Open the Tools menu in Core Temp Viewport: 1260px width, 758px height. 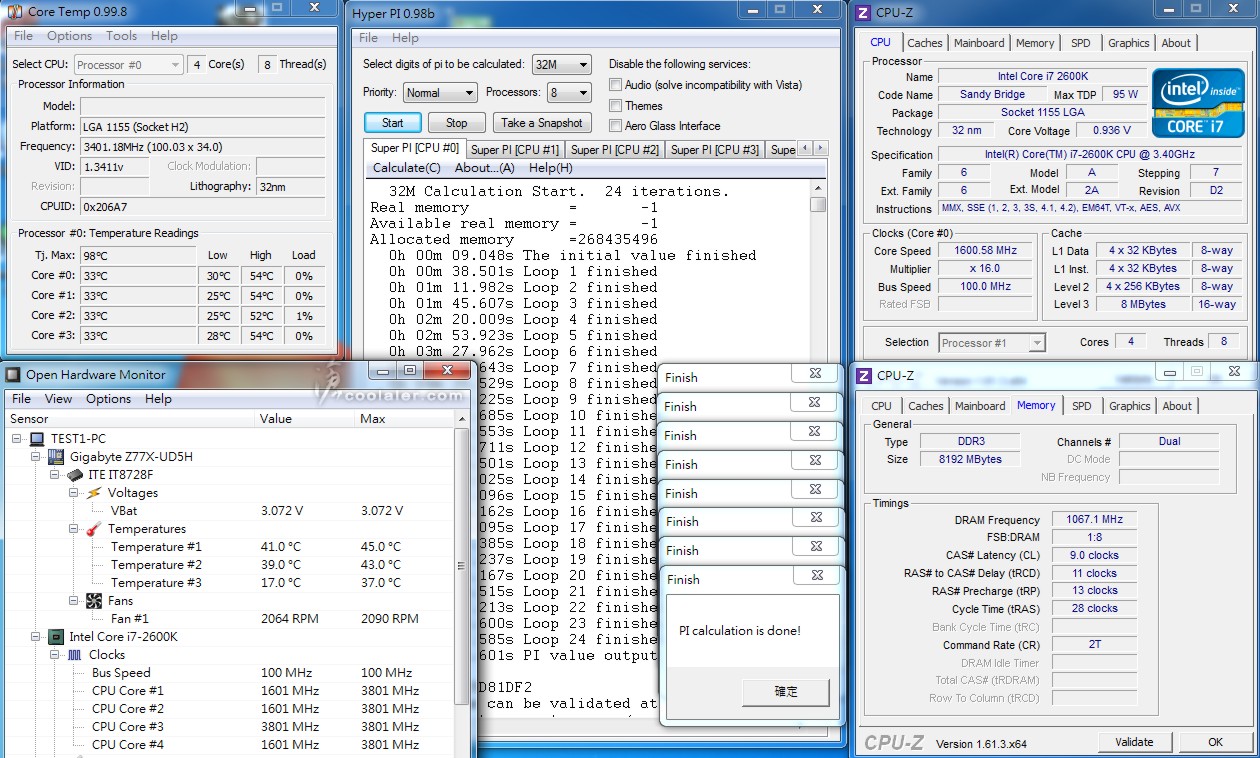(121, 36)
